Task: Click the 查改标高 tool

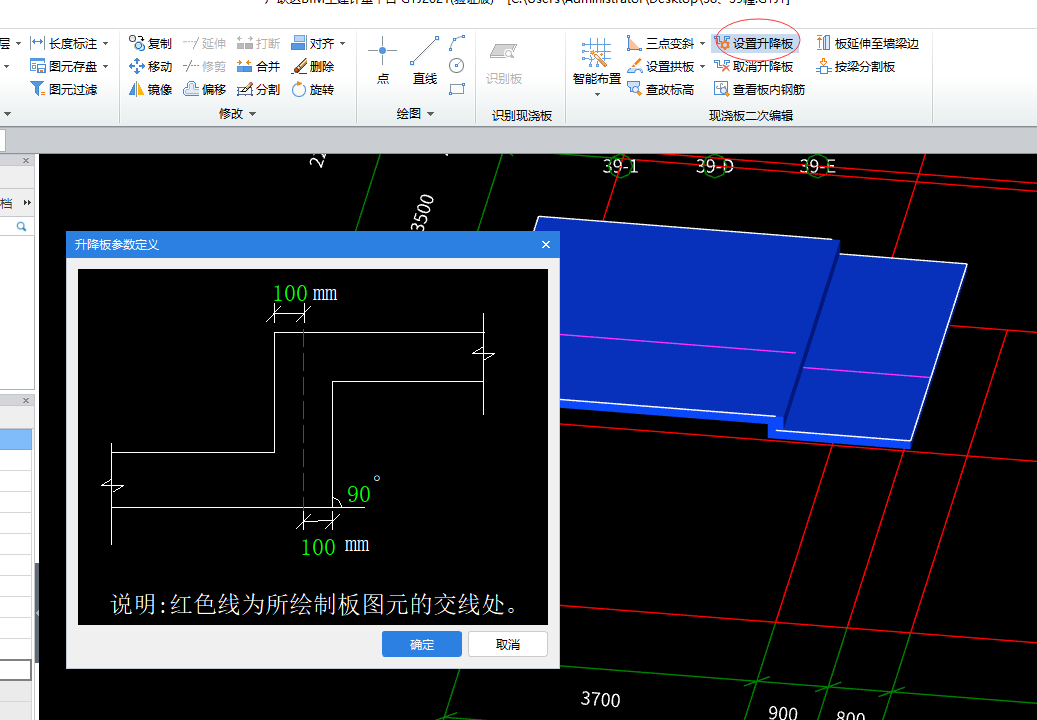Action: [x=660, y=89]
